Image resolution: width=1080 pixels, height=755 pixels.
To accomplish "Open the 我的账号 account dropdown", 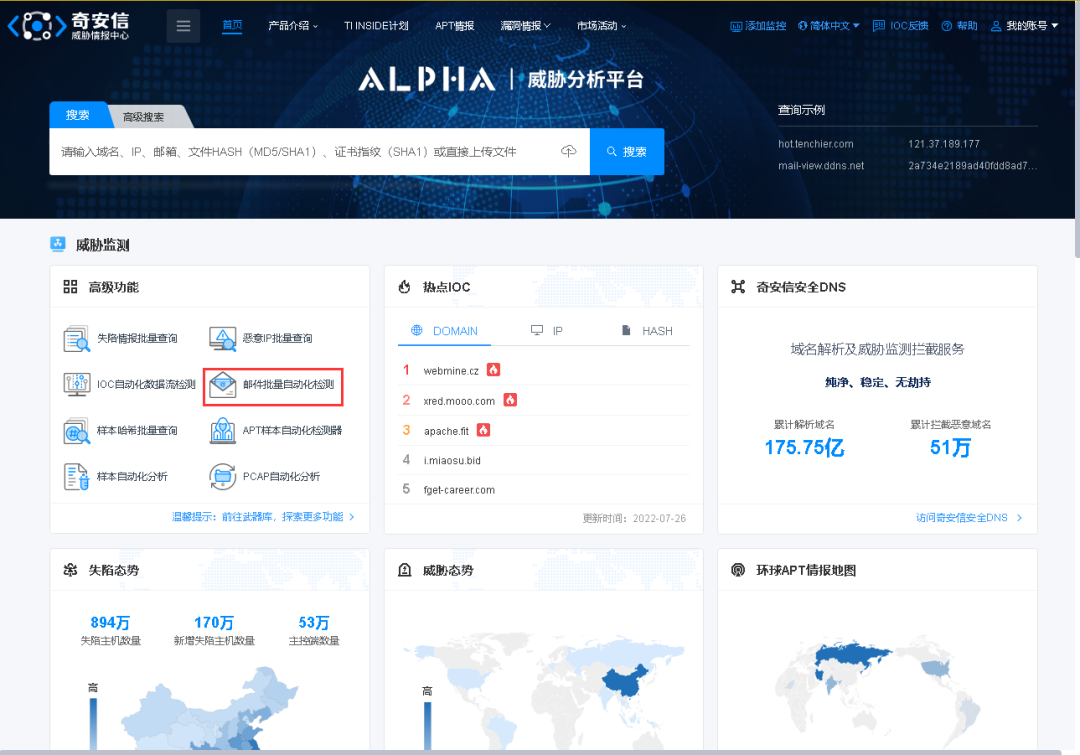I will [1024, 25].
